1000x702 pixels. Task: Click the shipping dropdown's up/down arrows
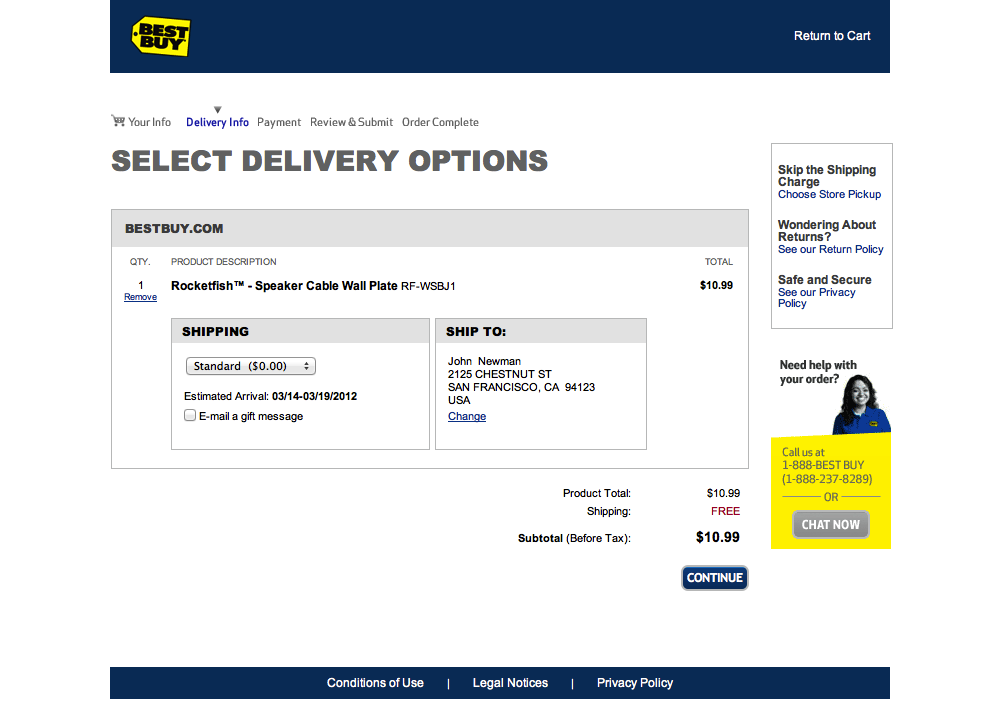[307, 366]
